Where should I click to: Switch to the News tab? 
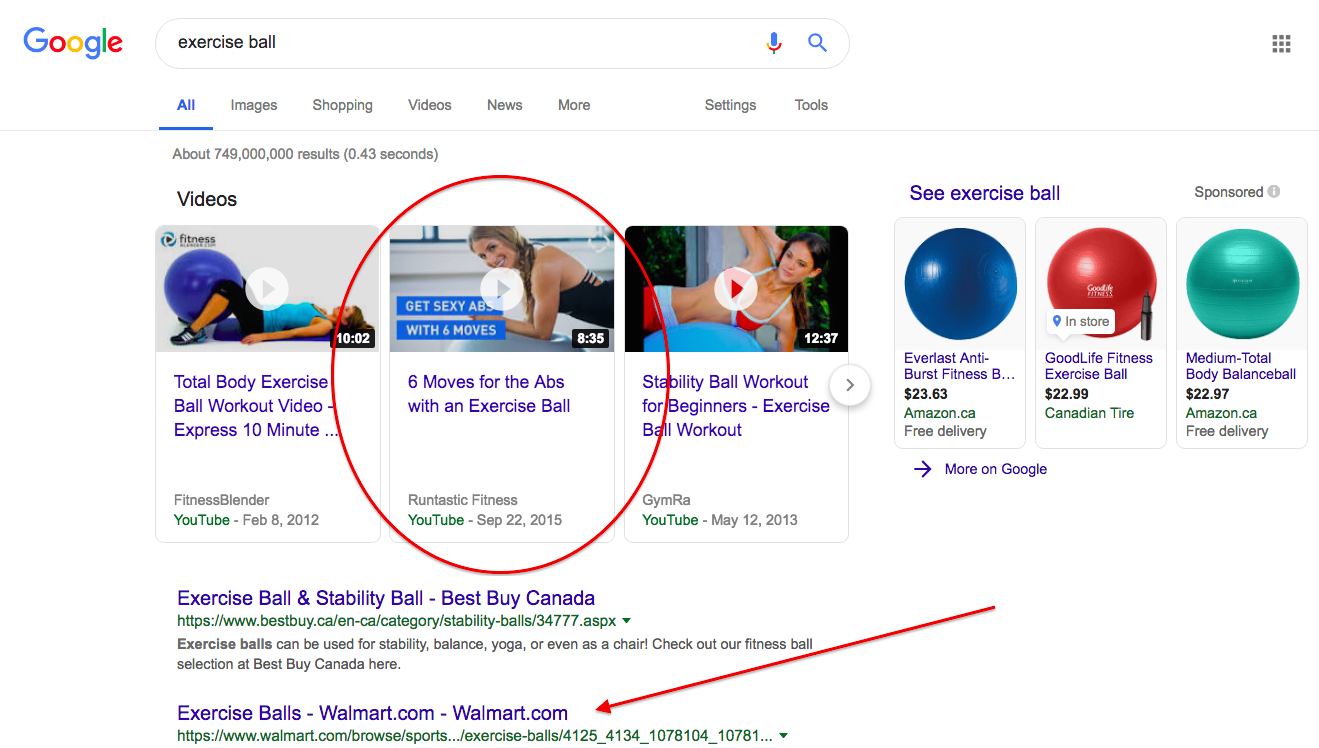(x=505, y=105)
